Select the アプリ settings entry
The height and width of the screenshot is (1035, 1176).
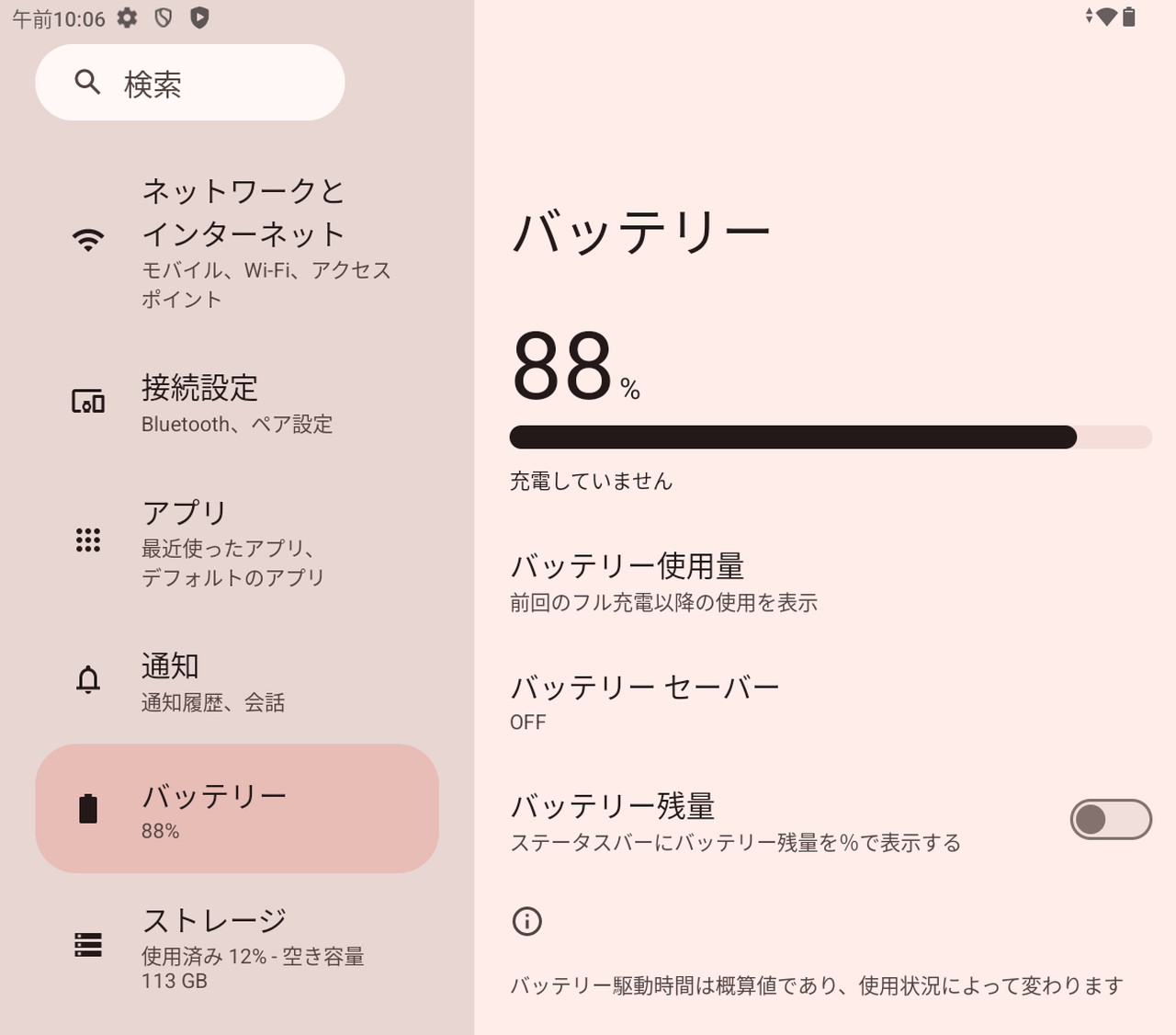tap(233, 542)
